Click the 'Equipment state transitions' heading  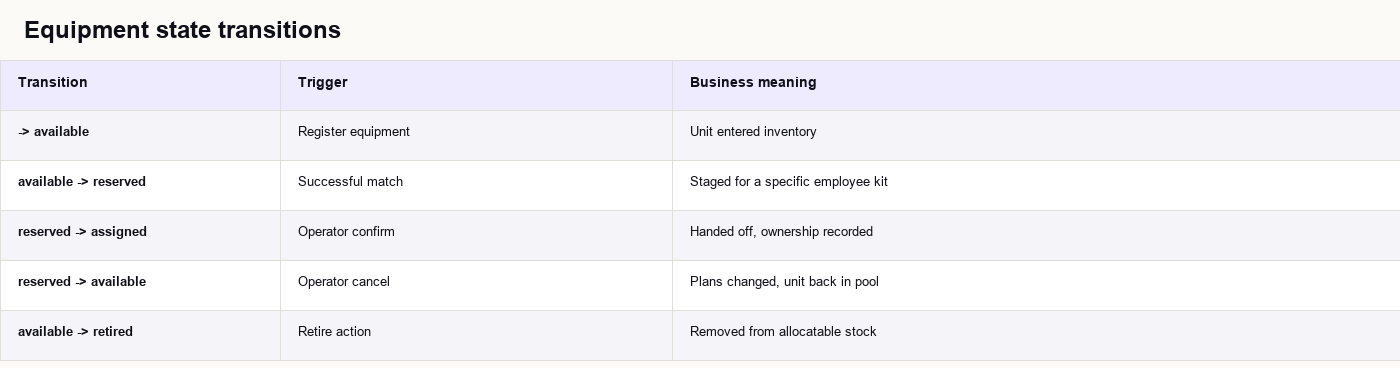click(x=182, y=30)
